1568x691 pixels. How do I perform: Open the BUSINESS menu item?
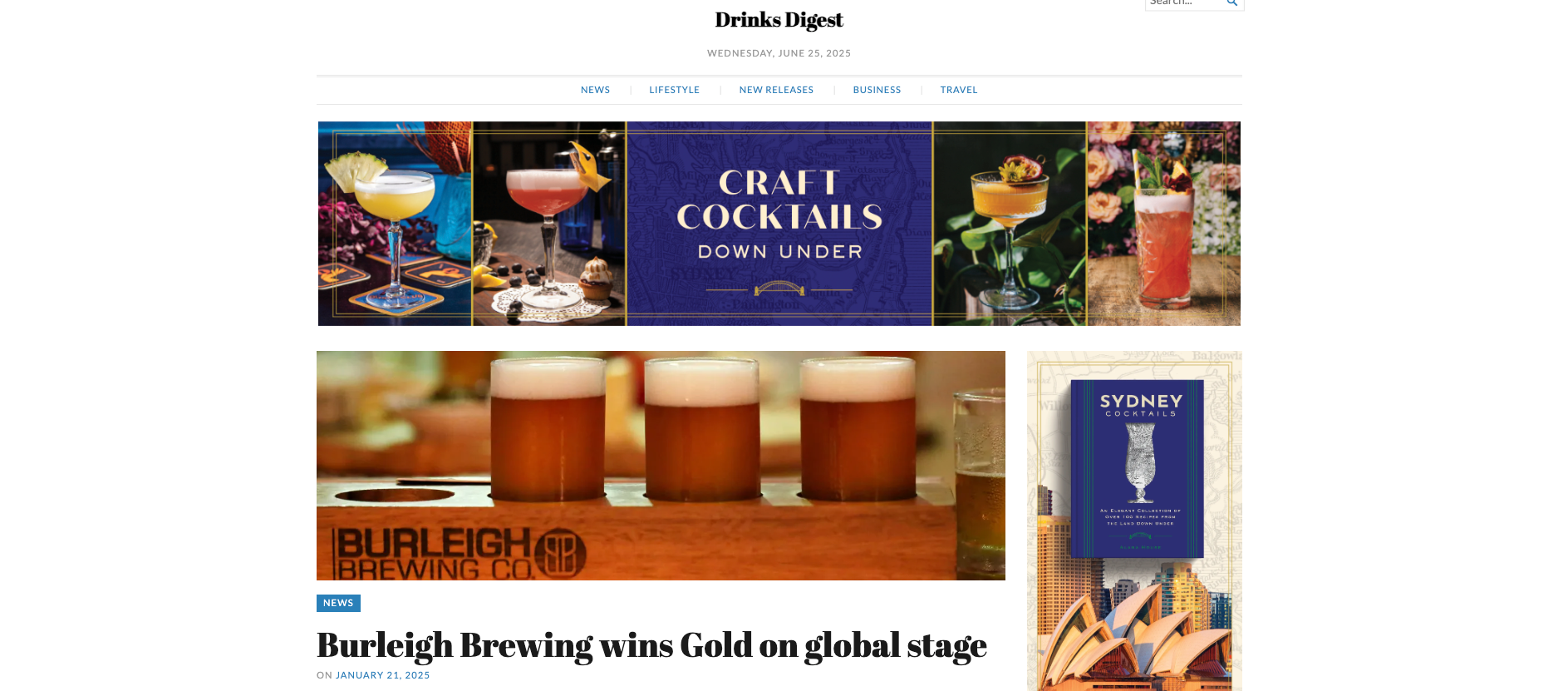877,90
